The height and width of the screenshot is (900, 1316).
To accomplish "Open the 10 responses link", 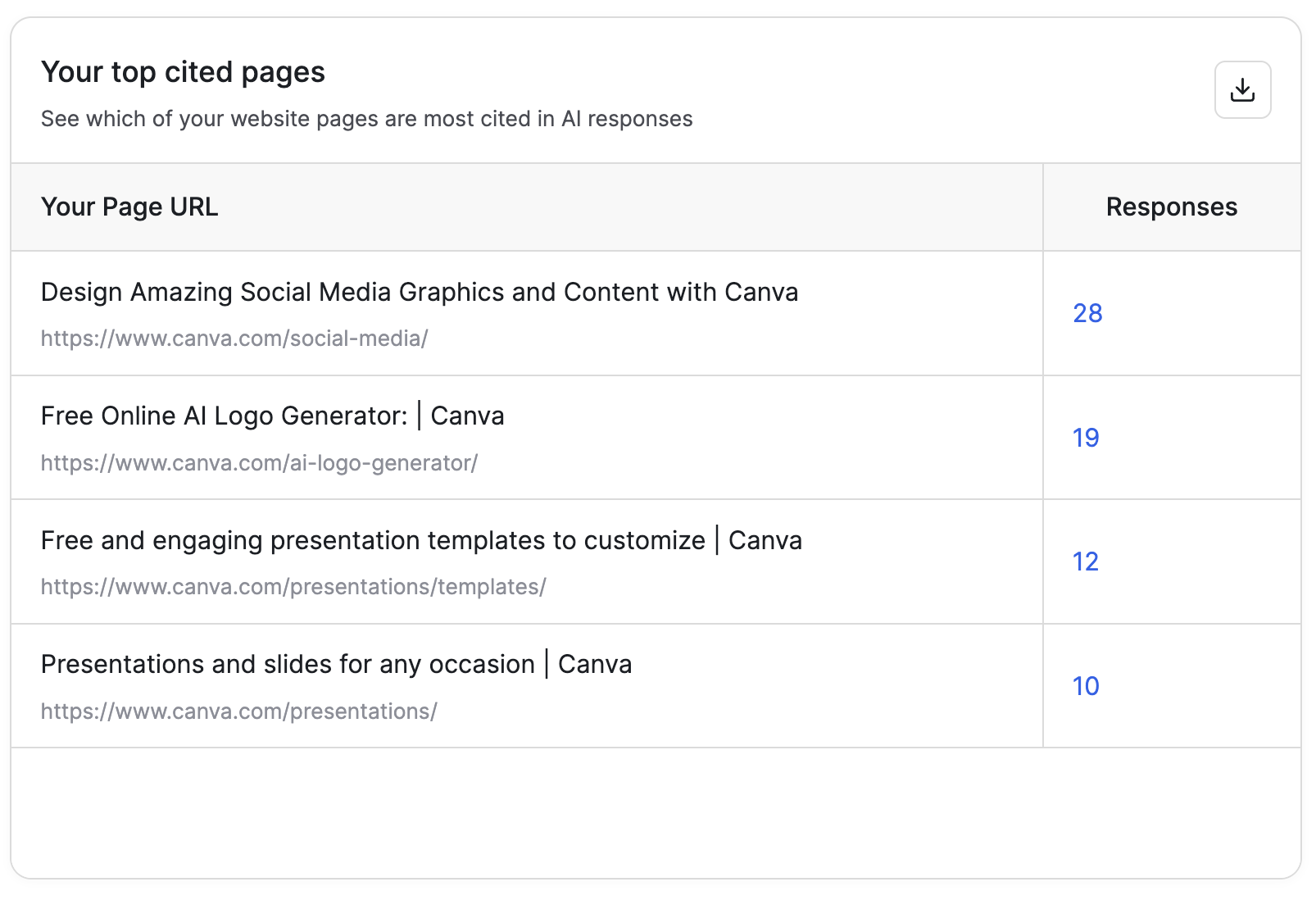I will pos(1086,686).
